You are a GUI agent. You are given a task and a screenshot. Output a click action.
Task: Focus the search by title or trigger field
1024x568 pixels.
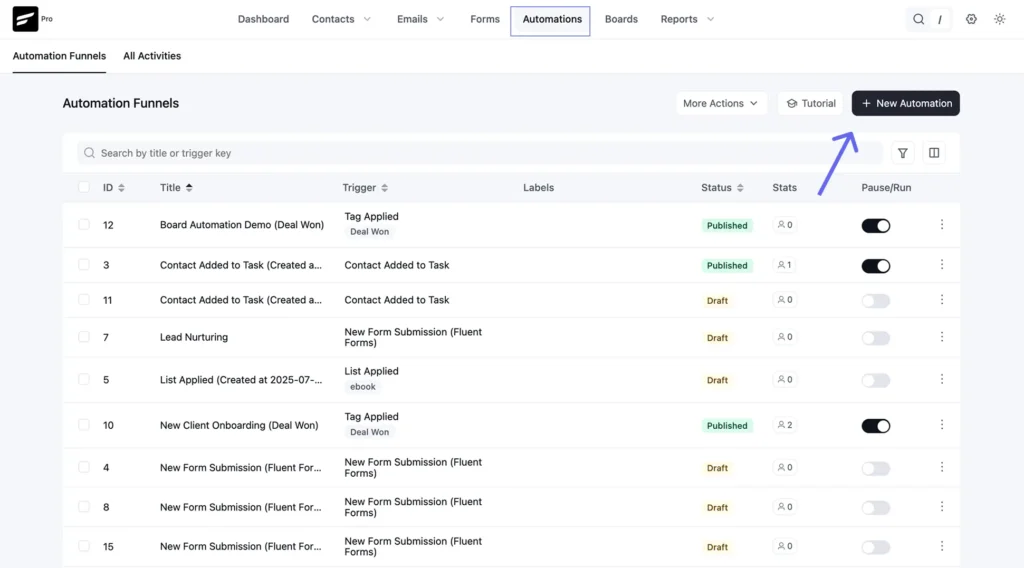[x=480, y=153]
